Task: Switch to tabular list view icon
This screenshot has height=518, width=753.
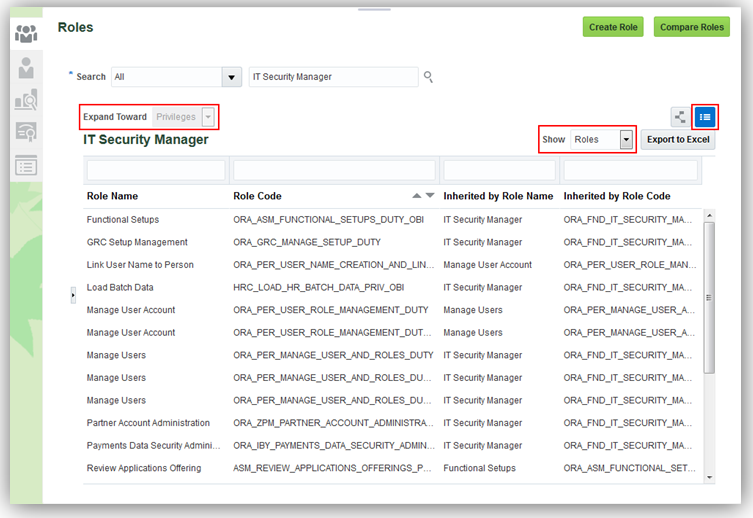Action: (x=705, y=117)
